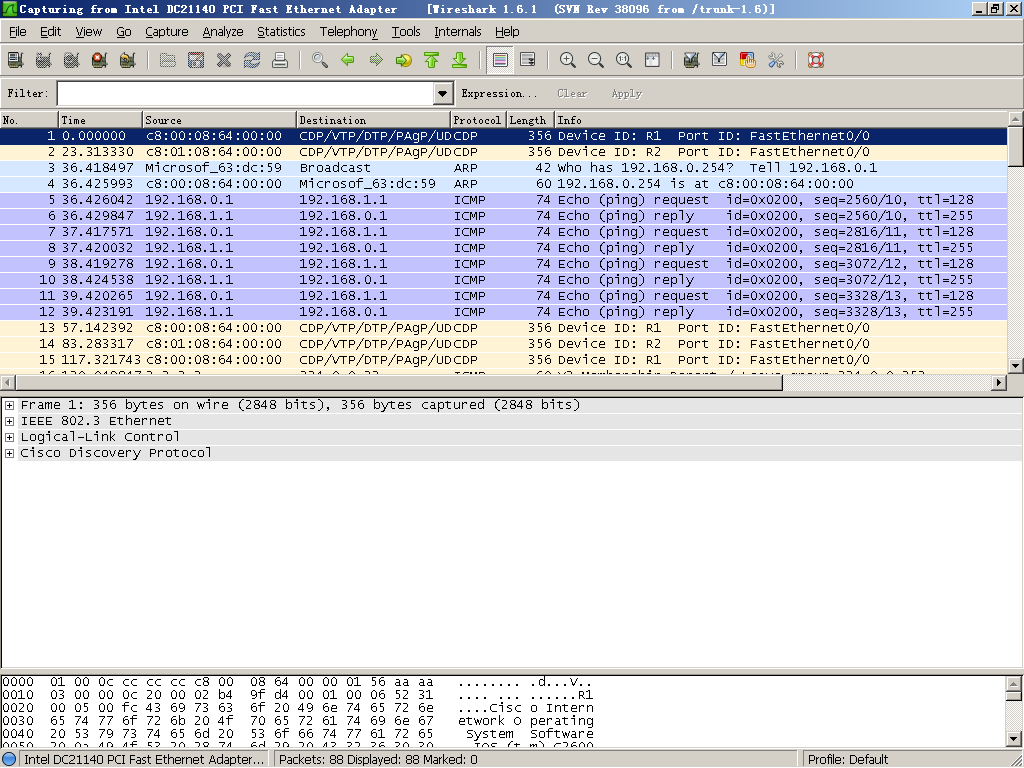Zoom in the packet text
Image resolution: width=1024 pixels, height=768 pixels.
[568, 60]
